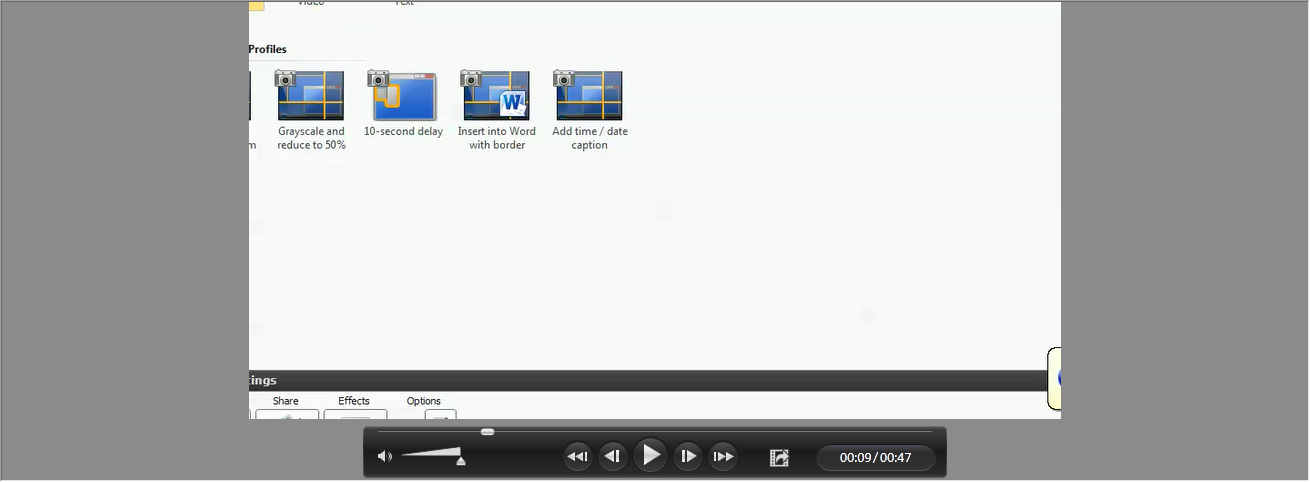Viewport: 1310px width, 482px height.
Task: Click the share video filmstrip icon
Action: point(779,458)
